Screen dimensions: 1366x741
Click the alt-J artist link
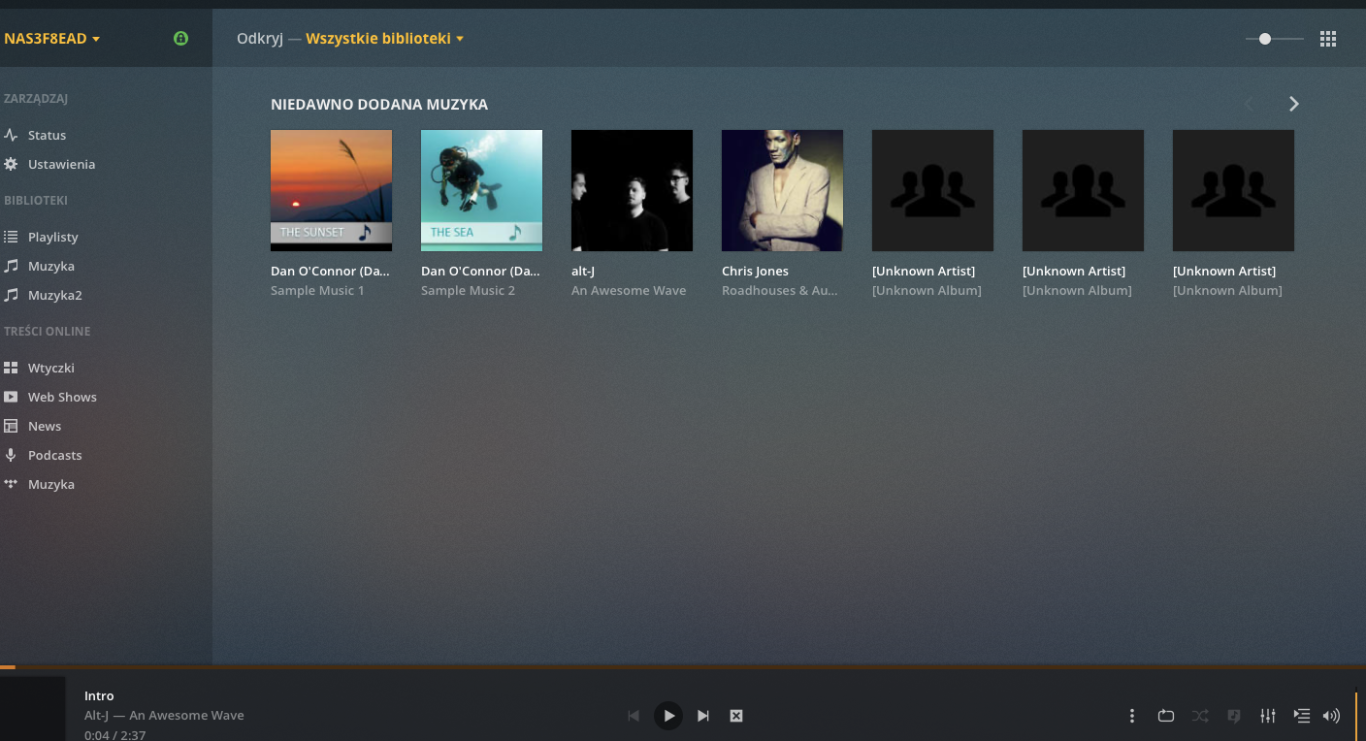(x=583, y=271)
